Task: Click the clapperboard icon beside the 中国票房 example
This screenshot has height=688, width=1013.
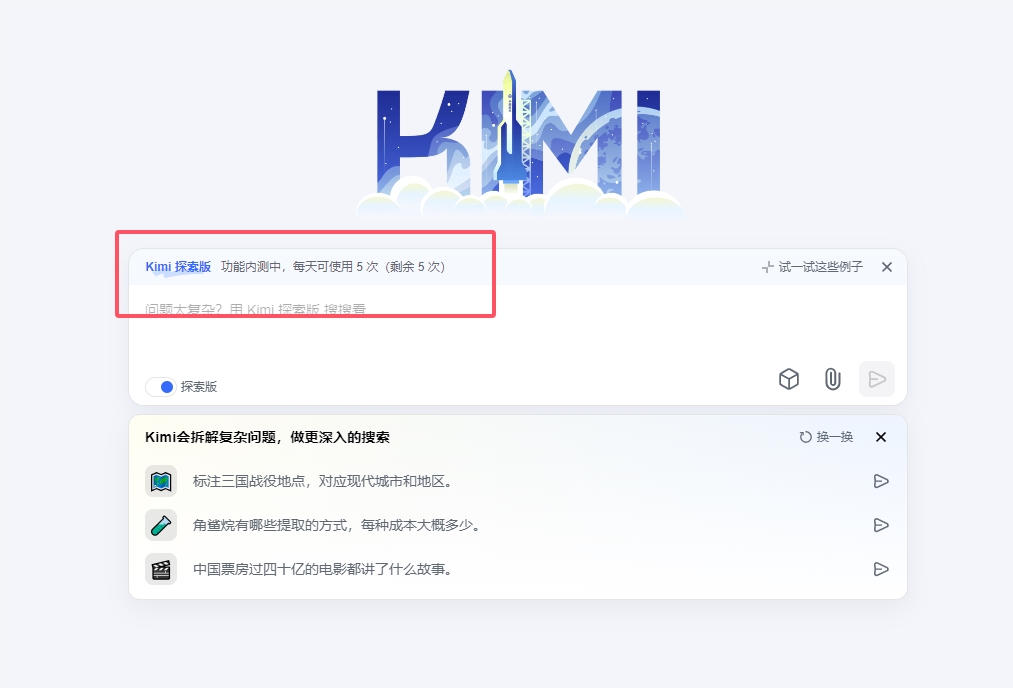Action: pos(161,569)
